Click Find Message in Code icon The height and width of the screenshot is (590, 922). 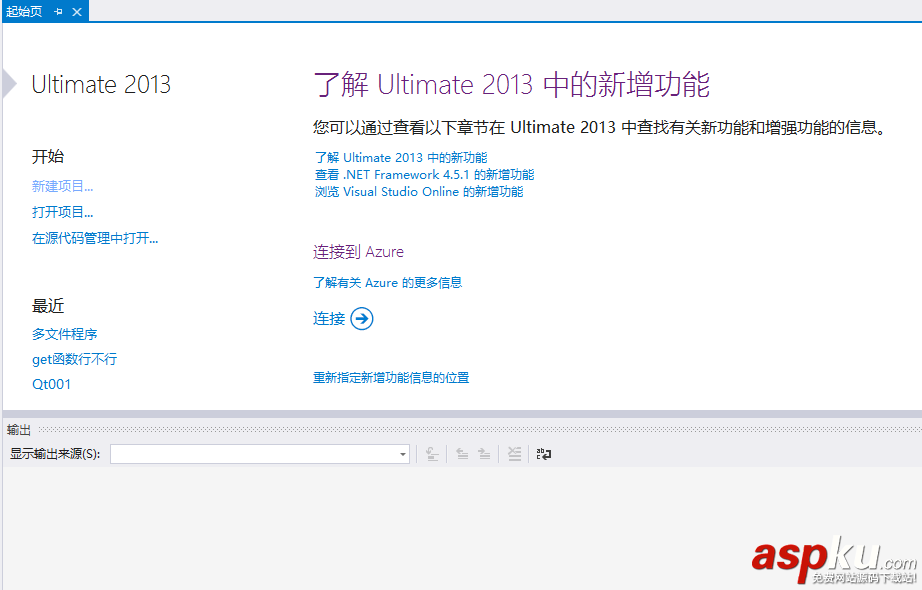click(x=432, y=454)
